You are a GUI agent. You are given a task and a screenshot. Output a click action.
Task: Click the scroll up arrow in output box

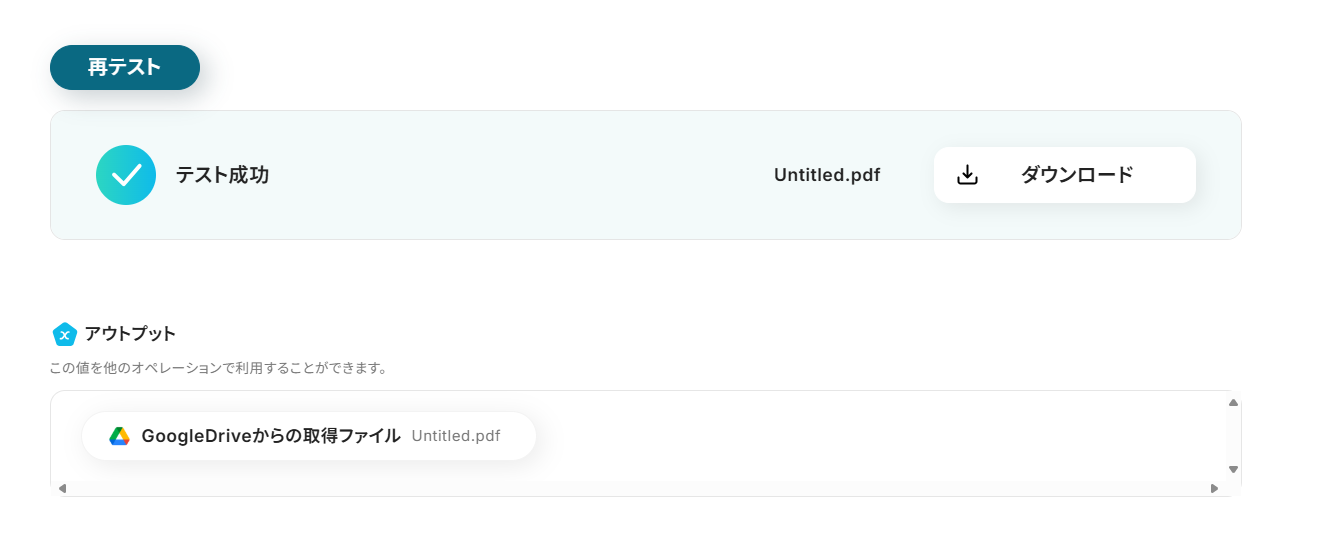[1233, 403]
